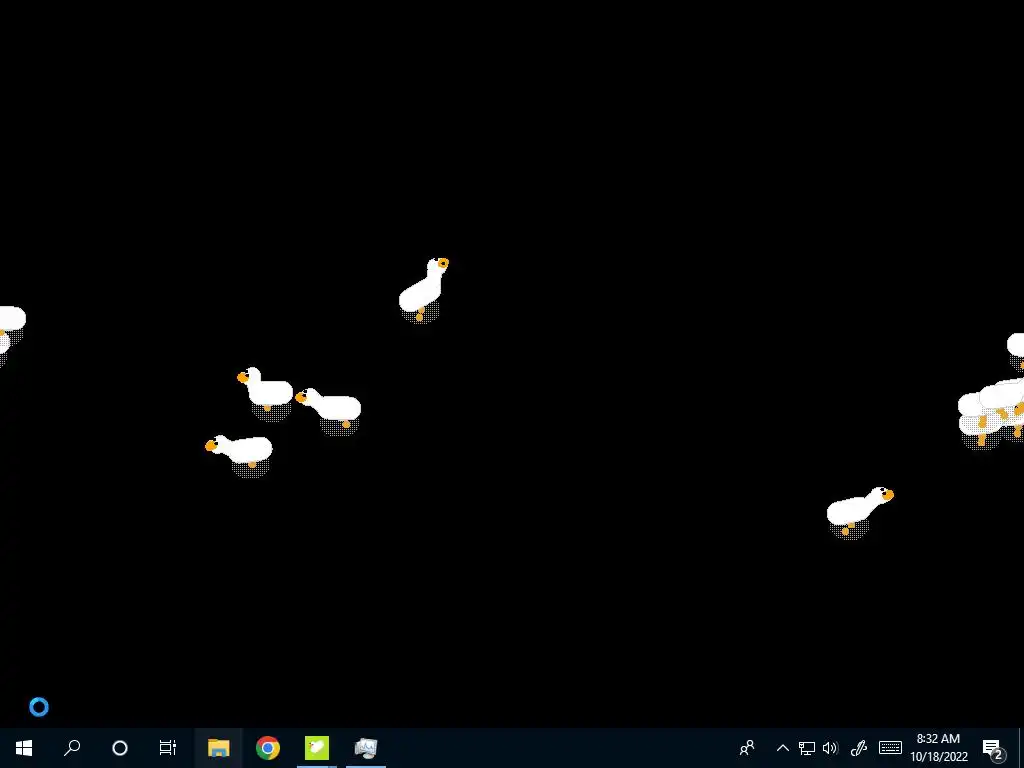This screenshot has width=1024, height=768.
Task: Open Windows Ink Workspace pen icon
Action: pos(859,748)
